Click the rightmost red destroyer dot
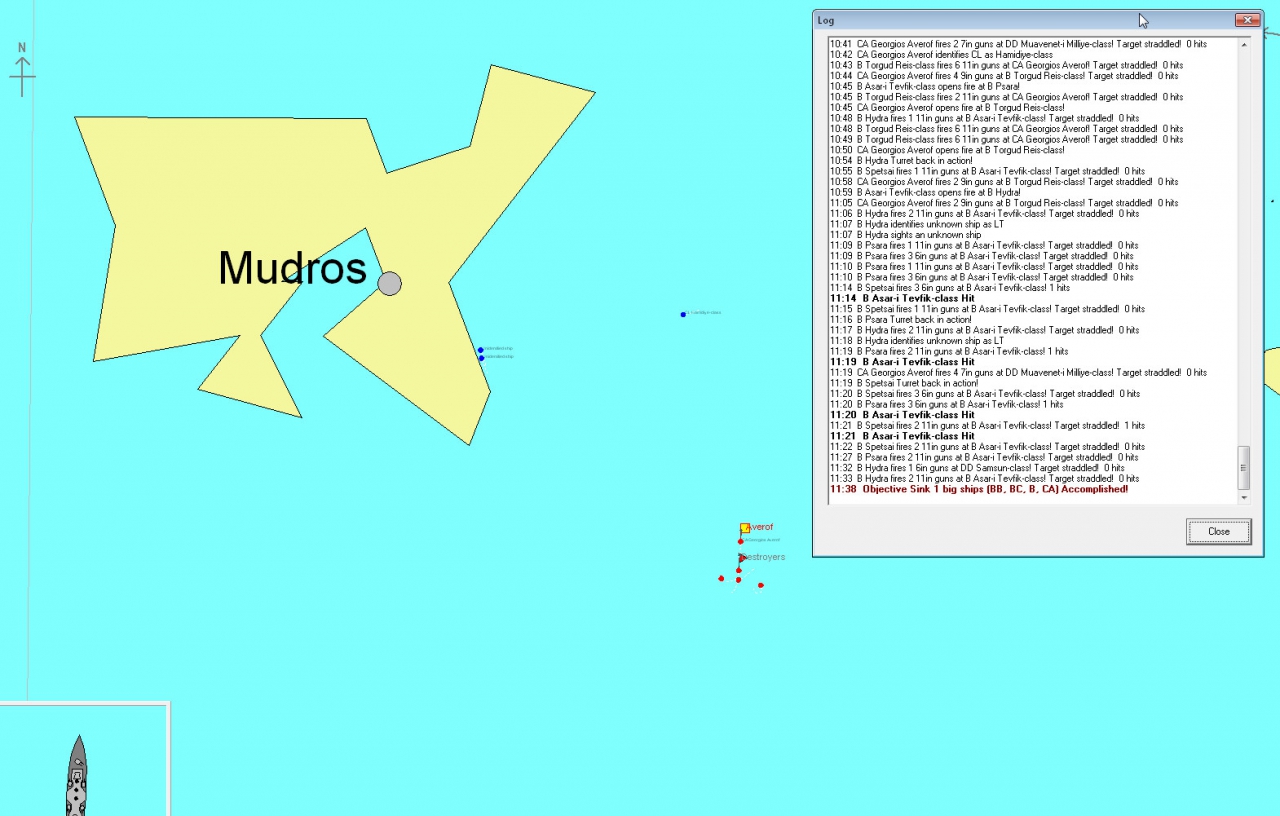1280x816 pixels. [x=761, y=585]
